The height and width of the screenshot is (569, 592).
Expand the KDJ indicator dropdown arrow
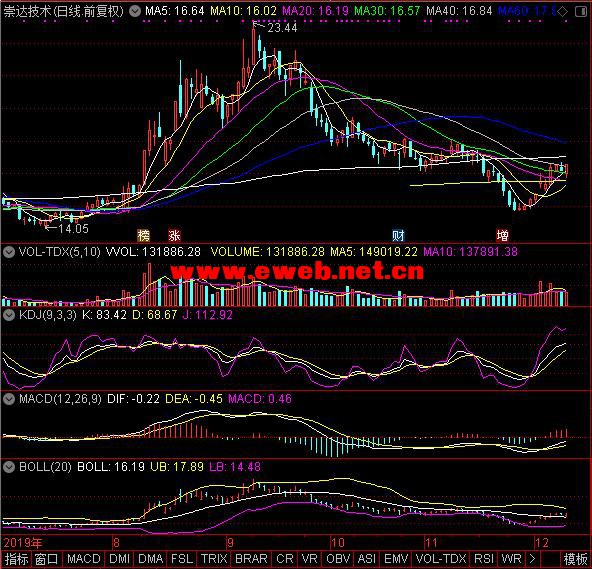pyautogui.click(x=9, y=315)
